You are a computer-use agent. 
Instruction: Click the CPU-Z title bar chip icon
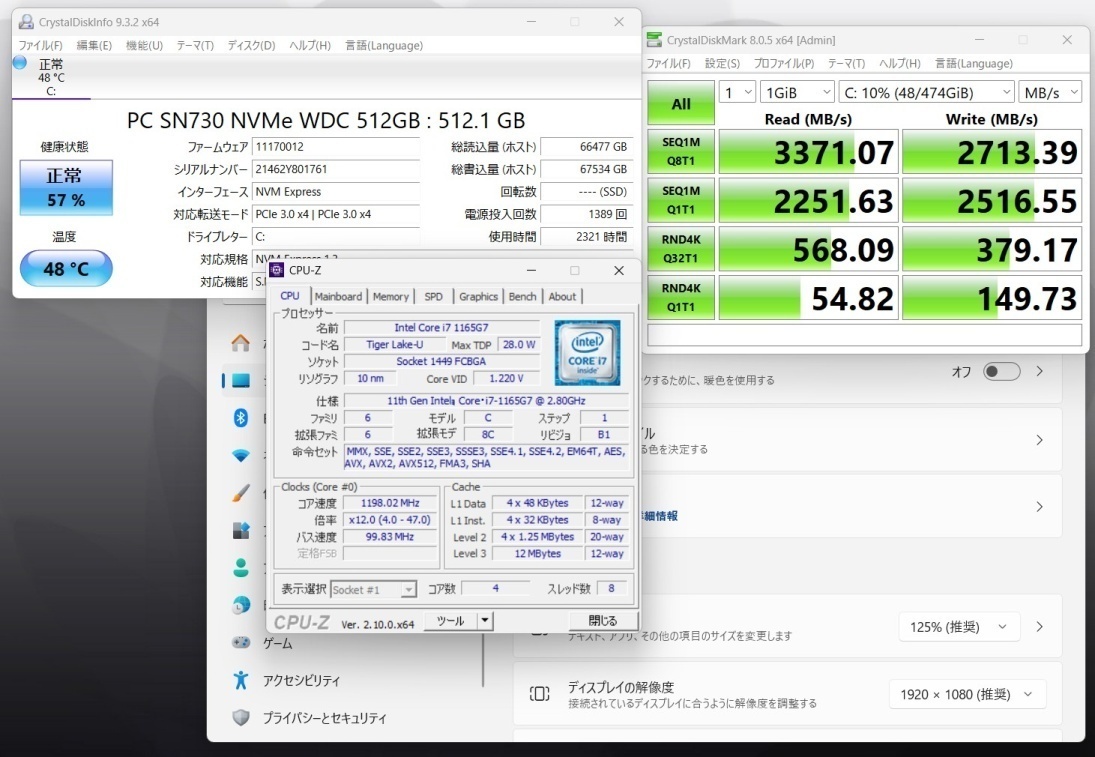click(277, 270)
